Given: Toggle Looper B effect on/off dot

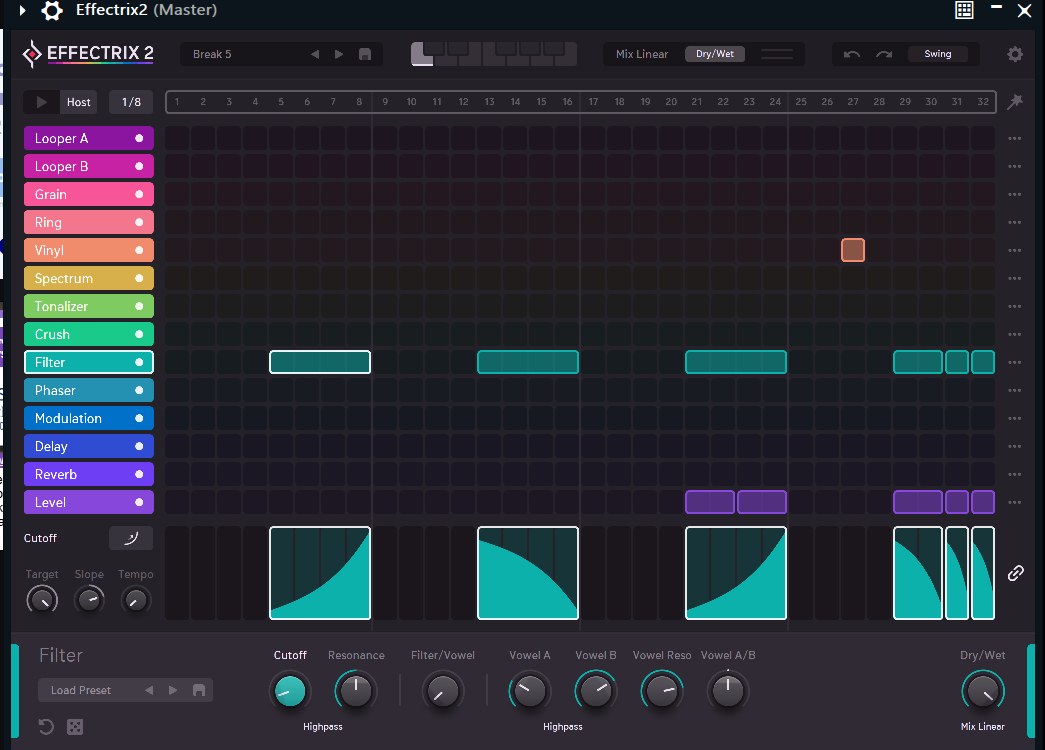Looking at the screenshot, I should pyautogui.click(x=139, y=167).
